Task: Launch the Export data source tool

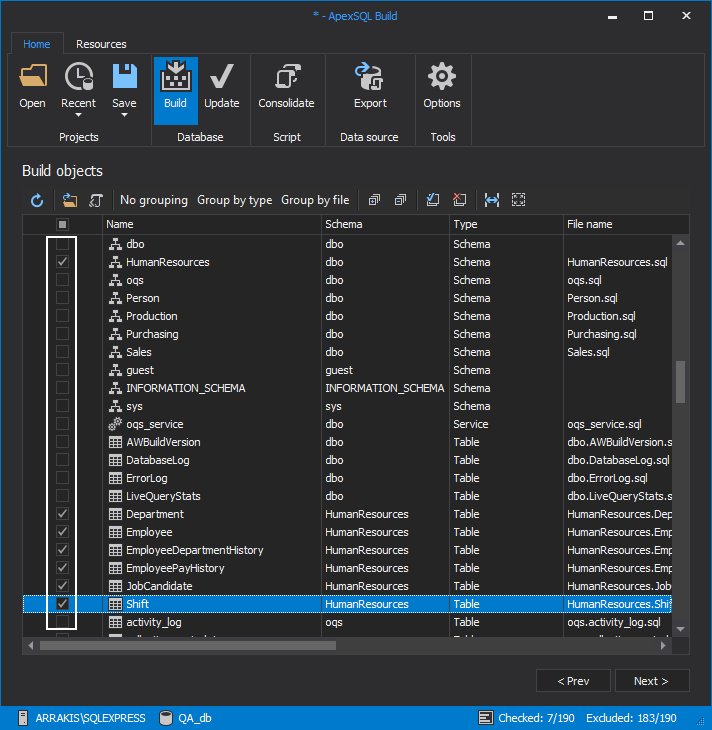Action: pyautogui.click(x=370, y=86)
